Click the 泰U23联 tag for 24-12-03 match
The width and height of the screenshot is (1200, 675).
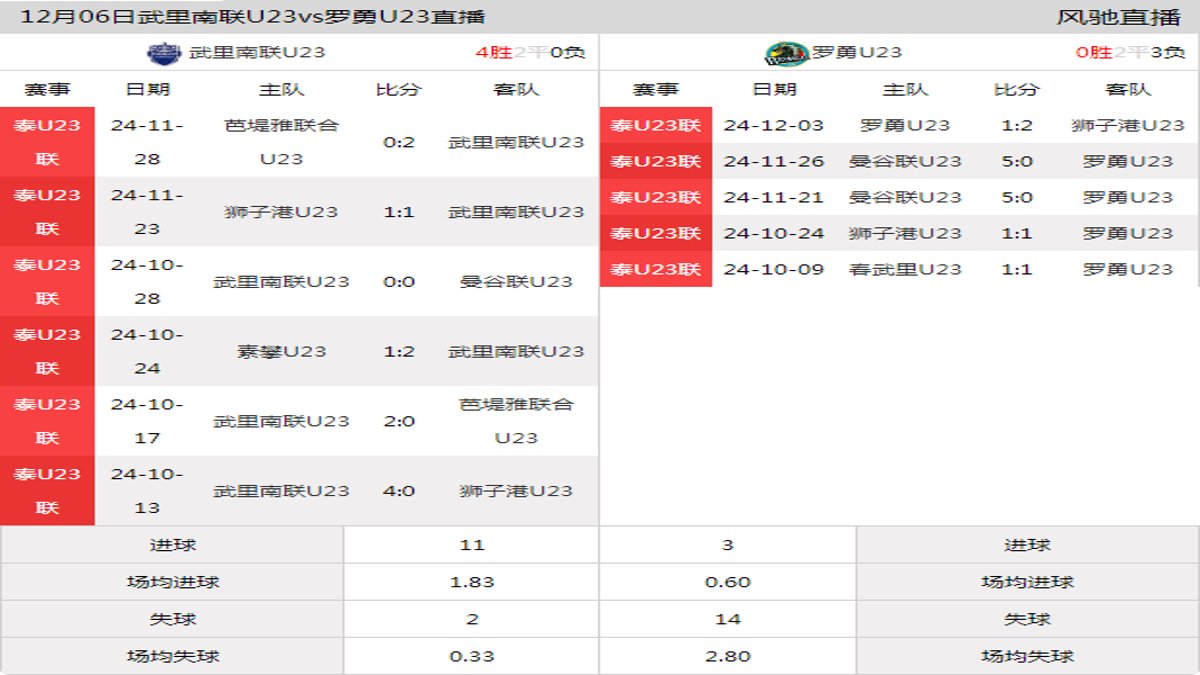pyautogui.click(x=656, y=125)
